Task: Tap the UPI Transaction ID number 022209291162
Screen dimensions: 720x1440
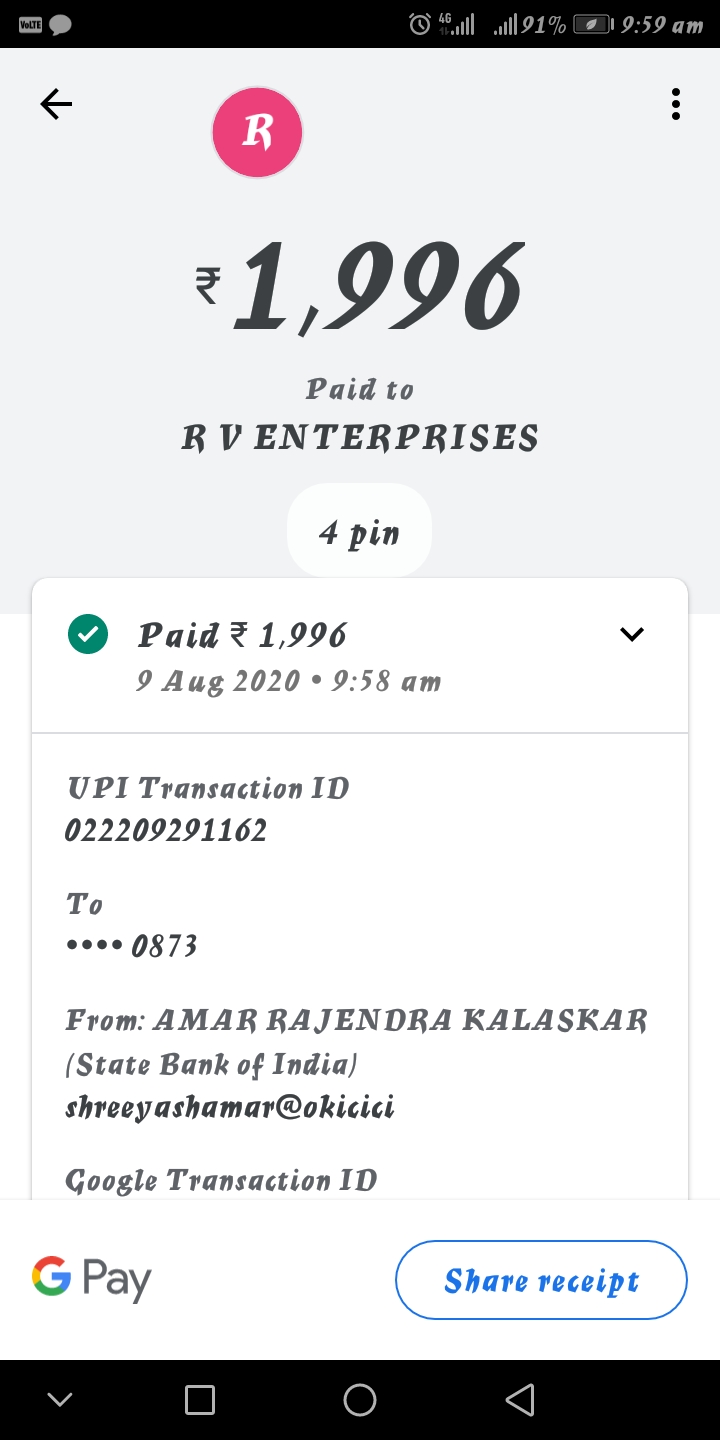Action: click(166, 831)
